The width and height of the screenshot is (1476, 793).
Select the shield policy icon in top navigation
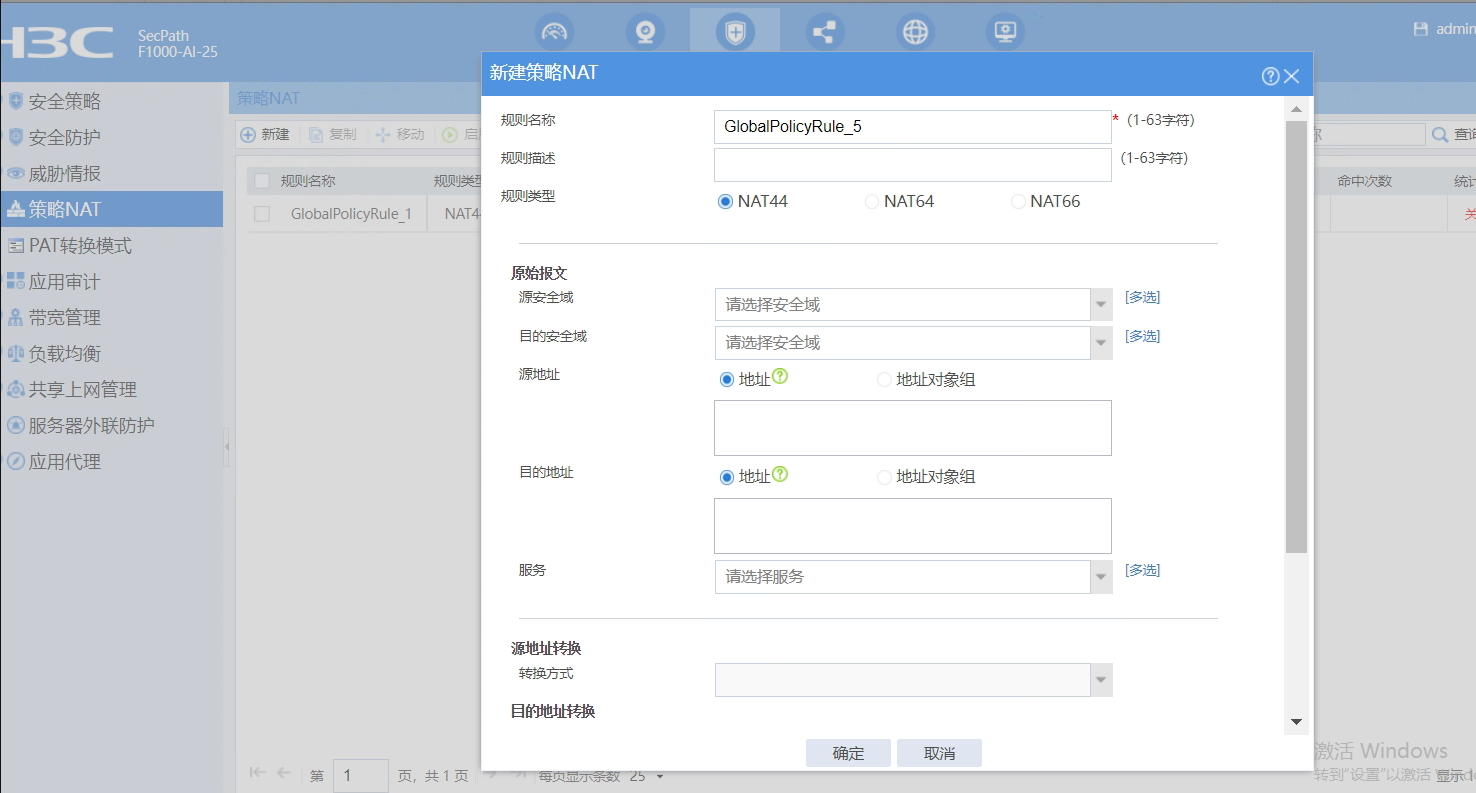click(x=735, y=32)
